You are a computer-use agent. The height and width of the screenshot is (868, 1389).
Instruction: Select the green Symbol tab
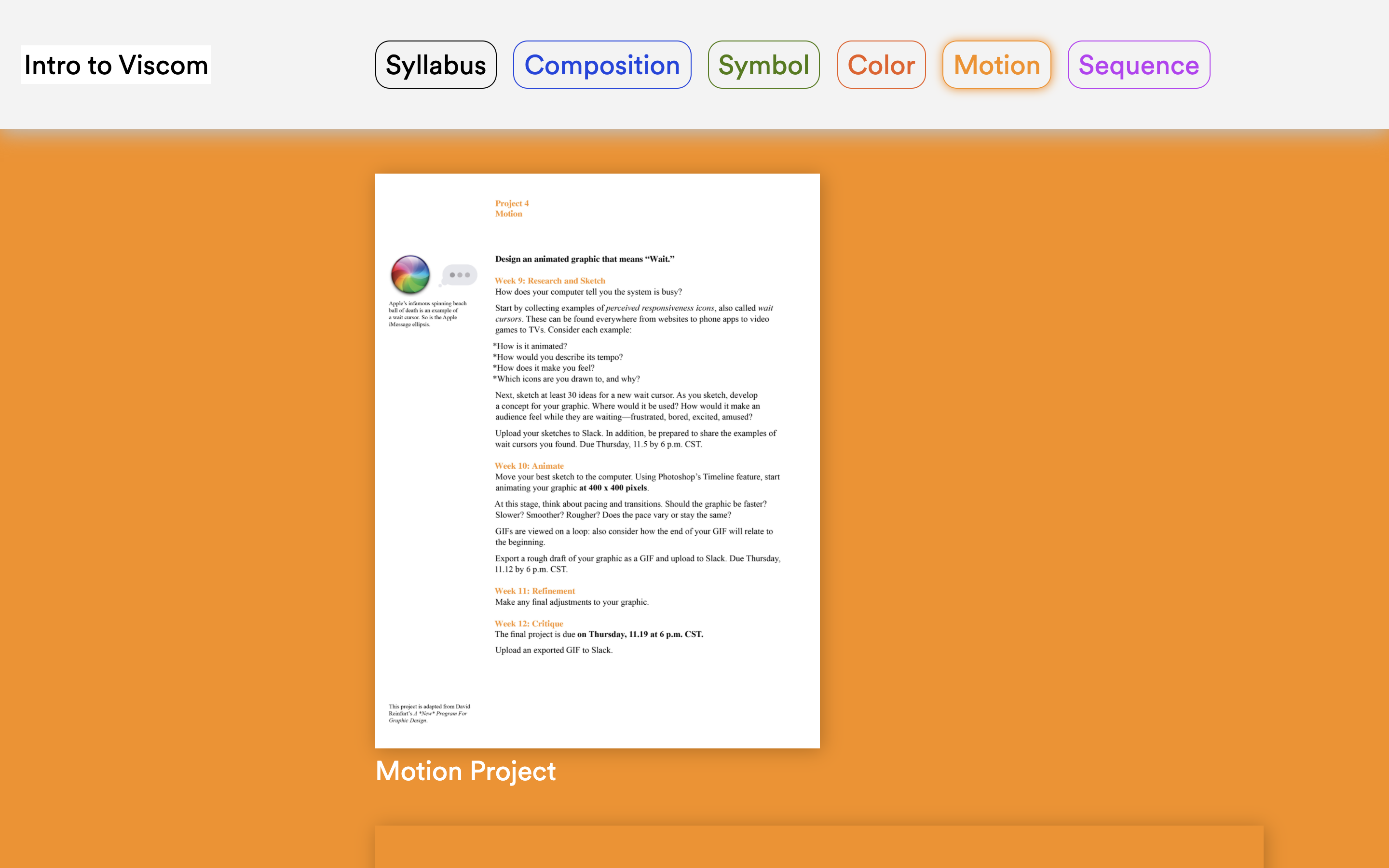pyautogui.click(x=763, y=65)
